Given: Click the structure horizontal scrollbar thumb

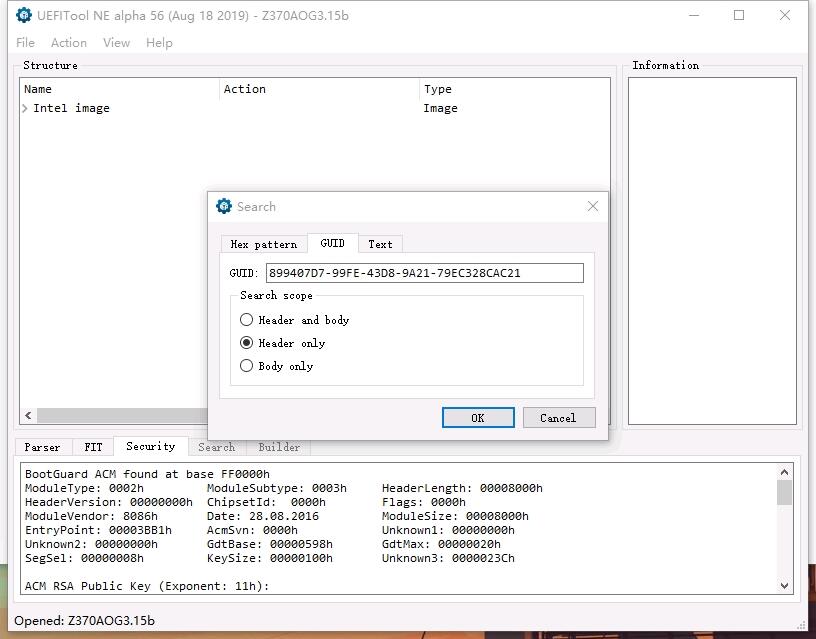Looking at the screenshot, I should [122, 415].
